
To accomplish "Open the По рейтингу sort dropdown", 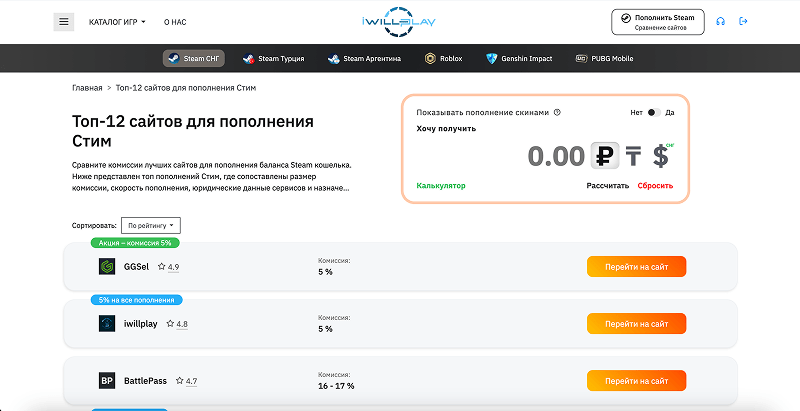I will pos(151,225).
